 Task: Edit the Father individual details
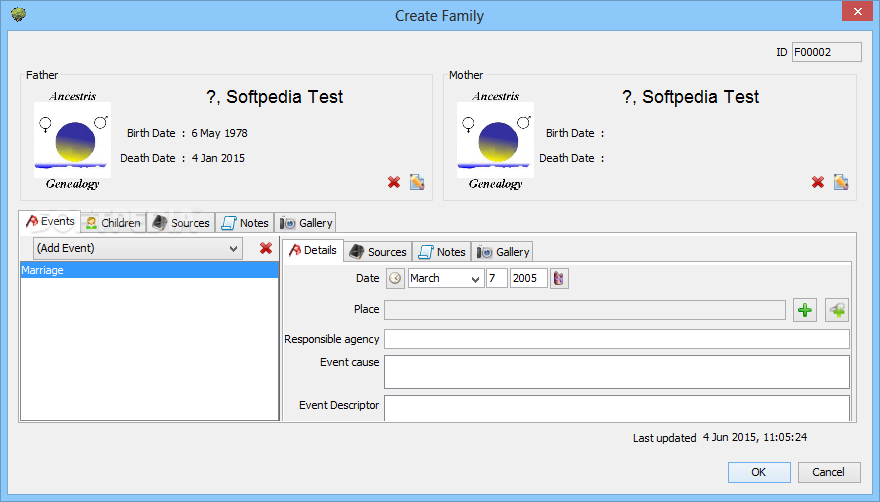pyautogui.click(x=417, y=182)
